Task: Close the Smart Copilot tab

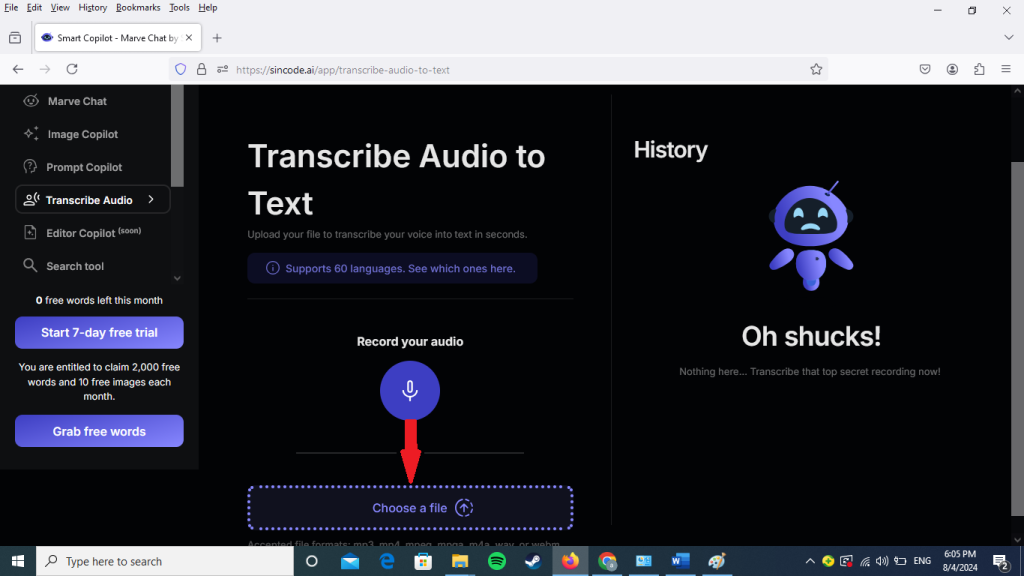Action: point(189,38)
